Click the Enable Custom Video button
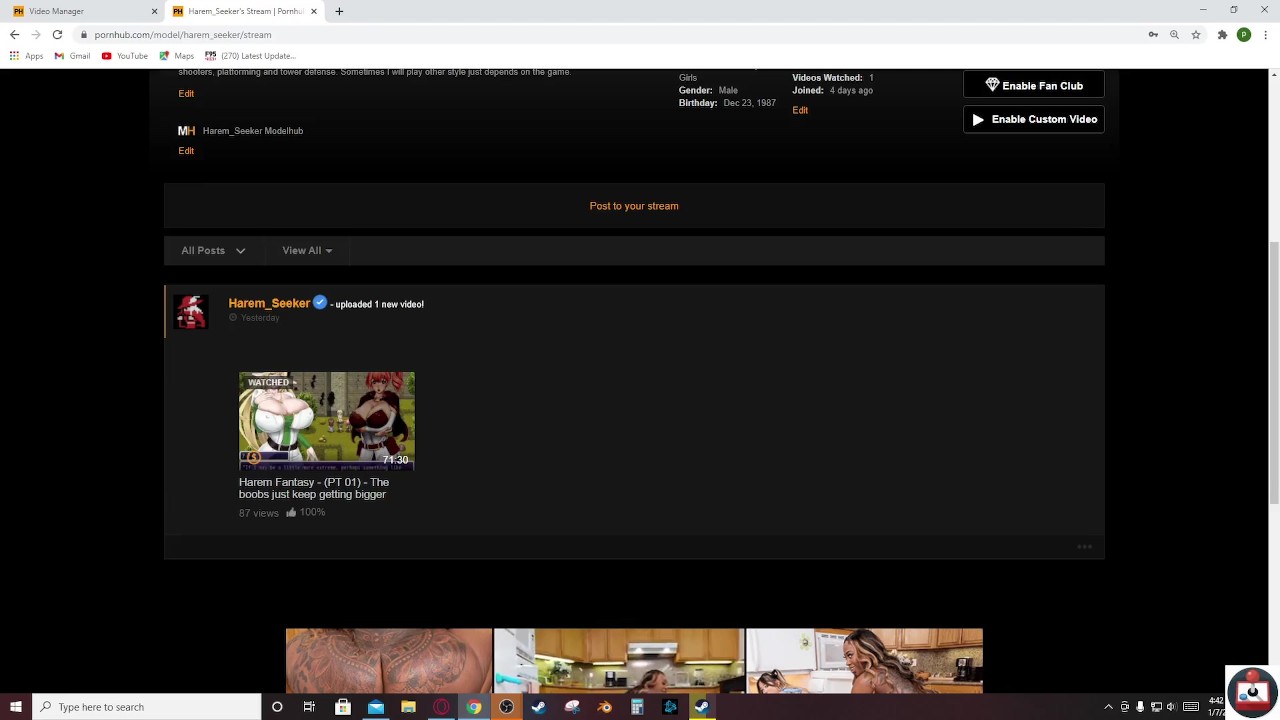The height and width of the screenshot is (720, 1280). (1034, 119)
